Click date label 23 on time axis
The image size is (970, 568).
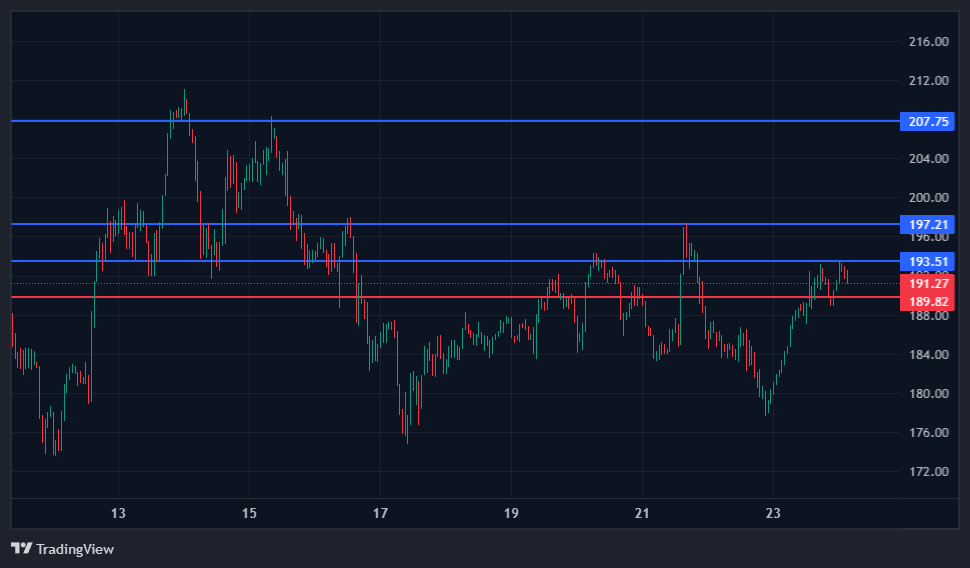[x=773, y=513]
